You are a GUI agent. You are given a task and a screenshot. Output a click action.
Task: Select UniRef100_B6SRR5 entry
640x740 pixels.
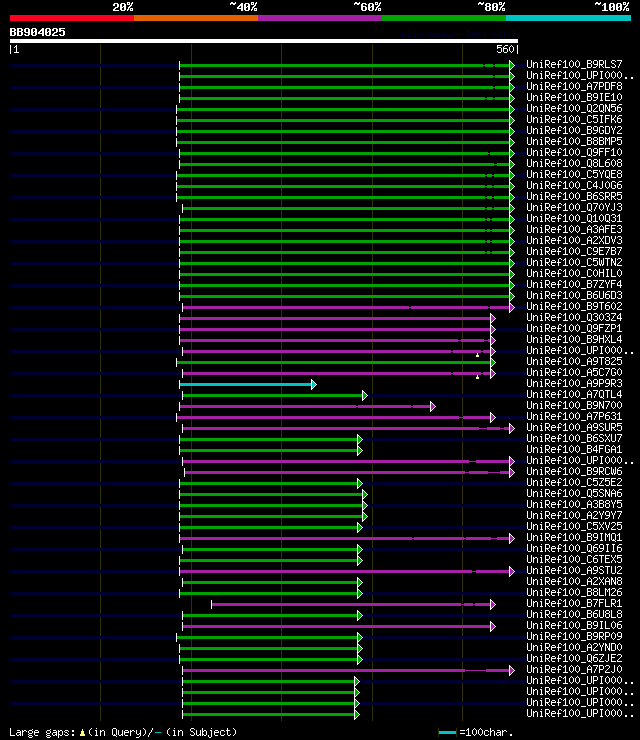tap(574, 196)
